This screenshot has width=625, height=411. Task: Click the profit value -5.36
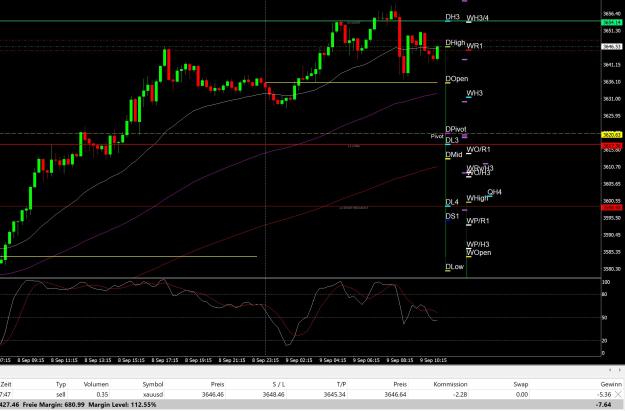605,395
